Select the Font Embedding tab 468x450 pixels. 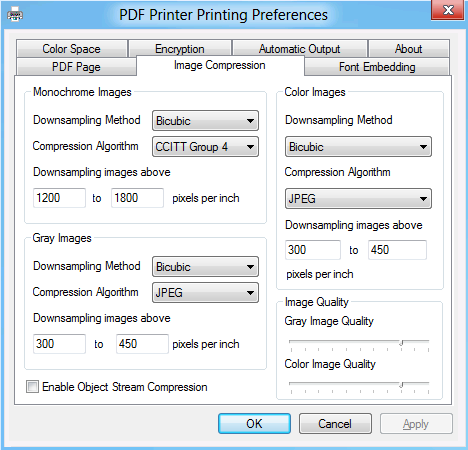[377, 67]
